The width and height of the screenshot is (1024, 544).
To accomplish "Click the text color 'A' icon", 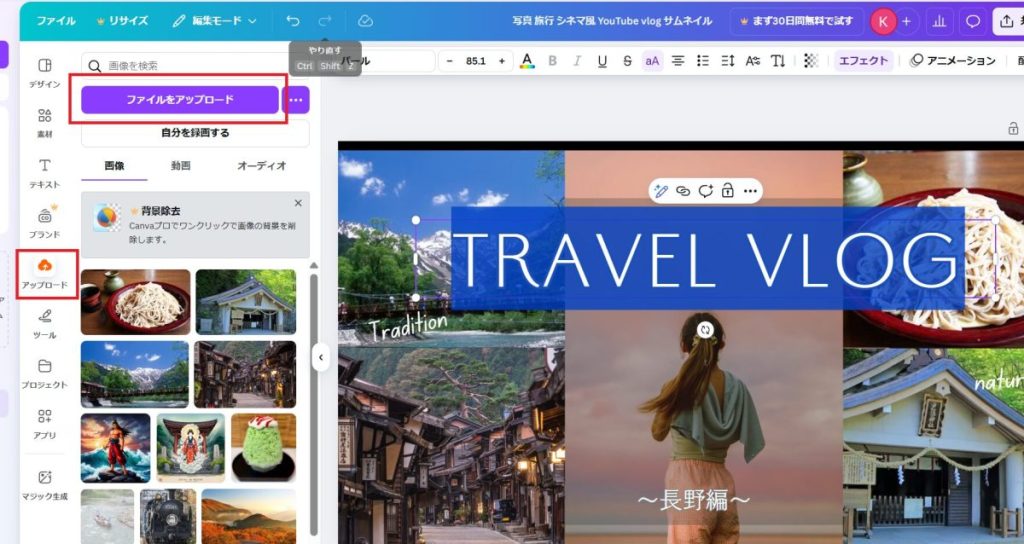I will [x=527, y=61].
